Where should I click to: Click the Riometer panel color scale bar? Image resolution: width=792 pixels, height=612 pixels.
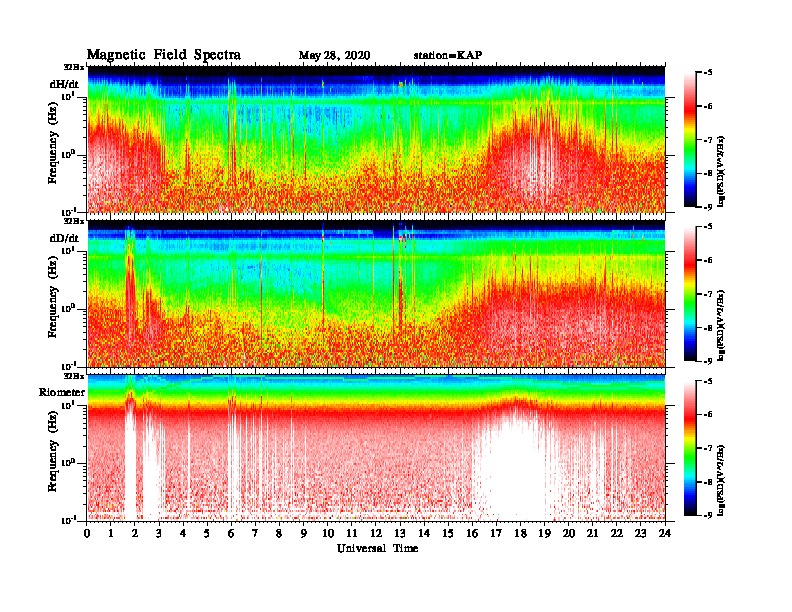point(689,448)
